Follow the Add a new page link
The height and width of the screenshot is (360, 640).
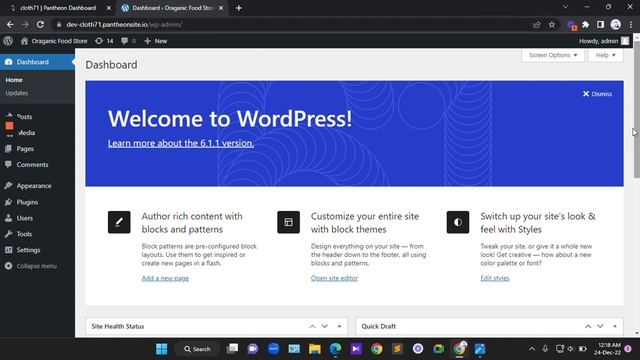tap(165, 278)
